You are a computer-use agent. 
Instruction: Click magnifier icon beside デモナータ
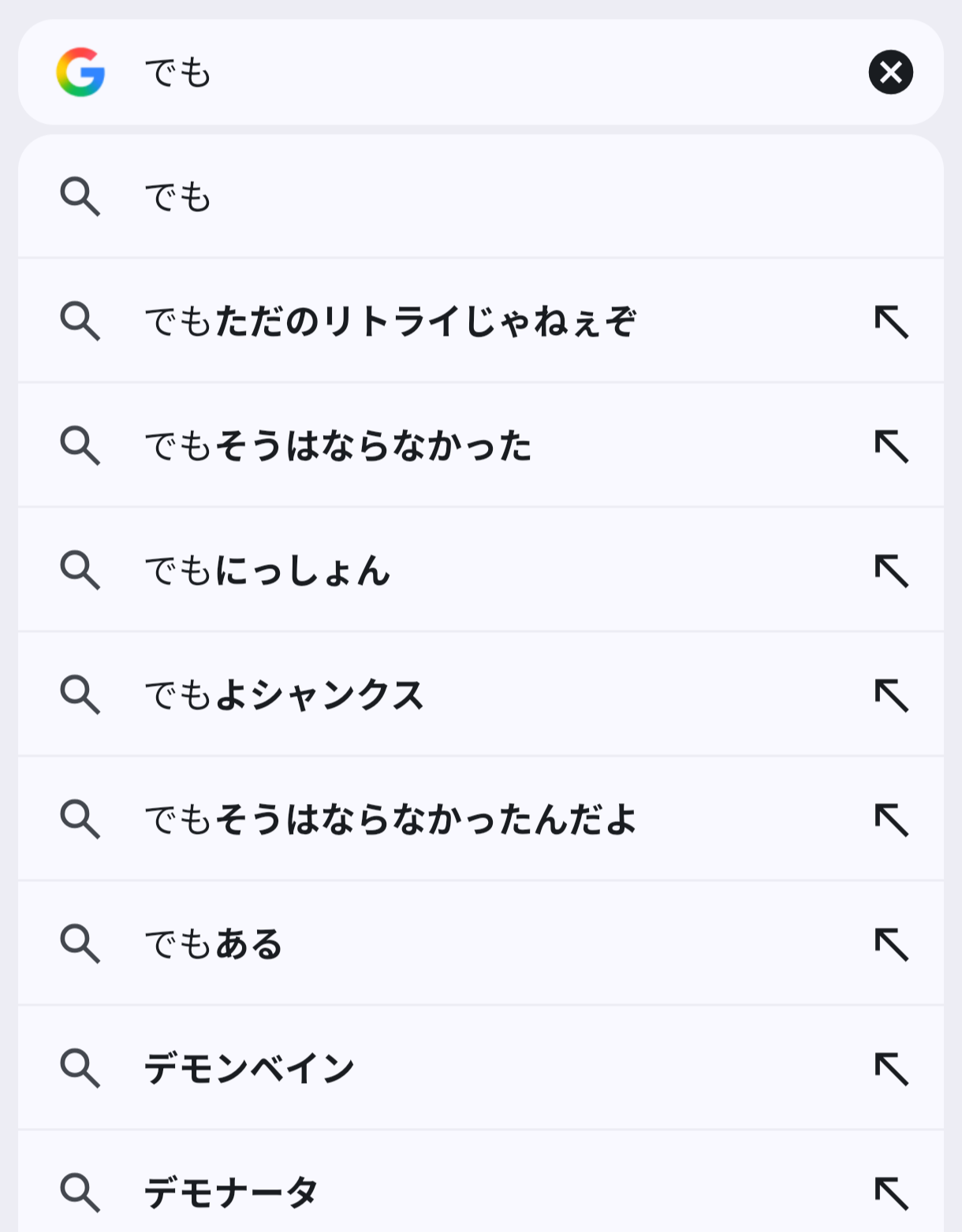80,1192
